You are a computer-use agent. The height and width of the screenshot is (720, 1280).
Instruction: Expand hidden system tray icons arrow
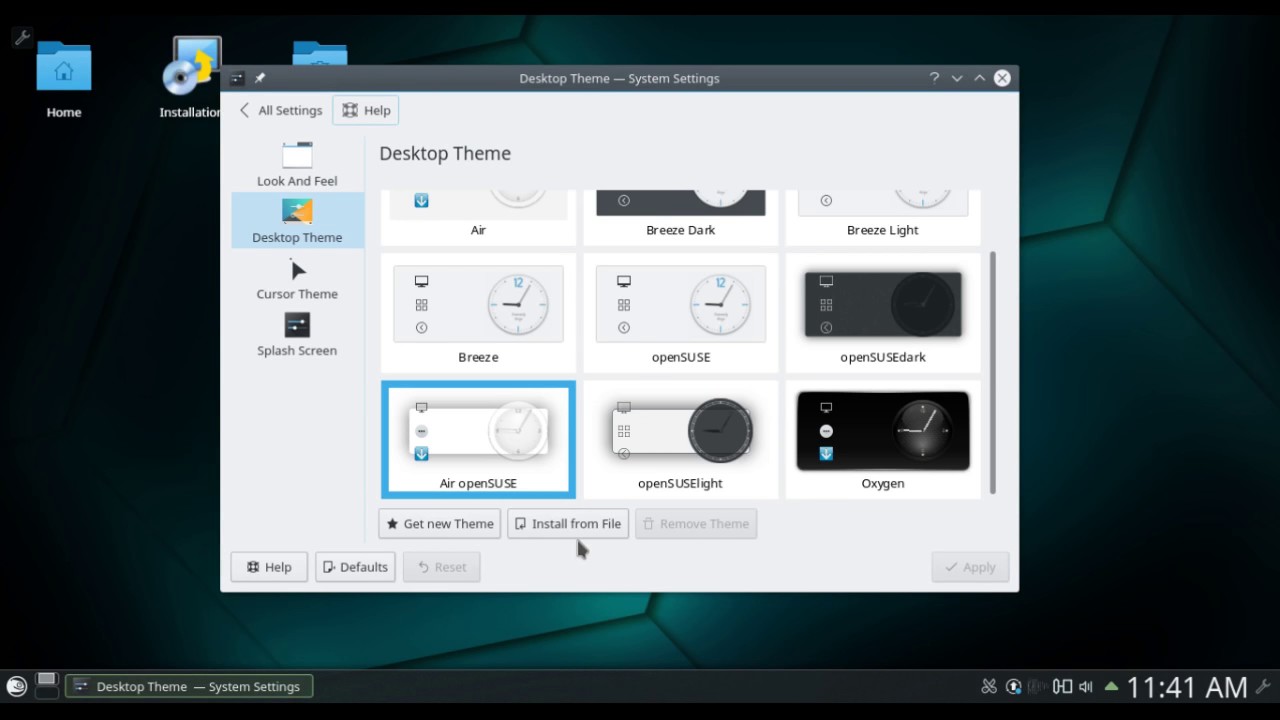tap(1111, 687)
